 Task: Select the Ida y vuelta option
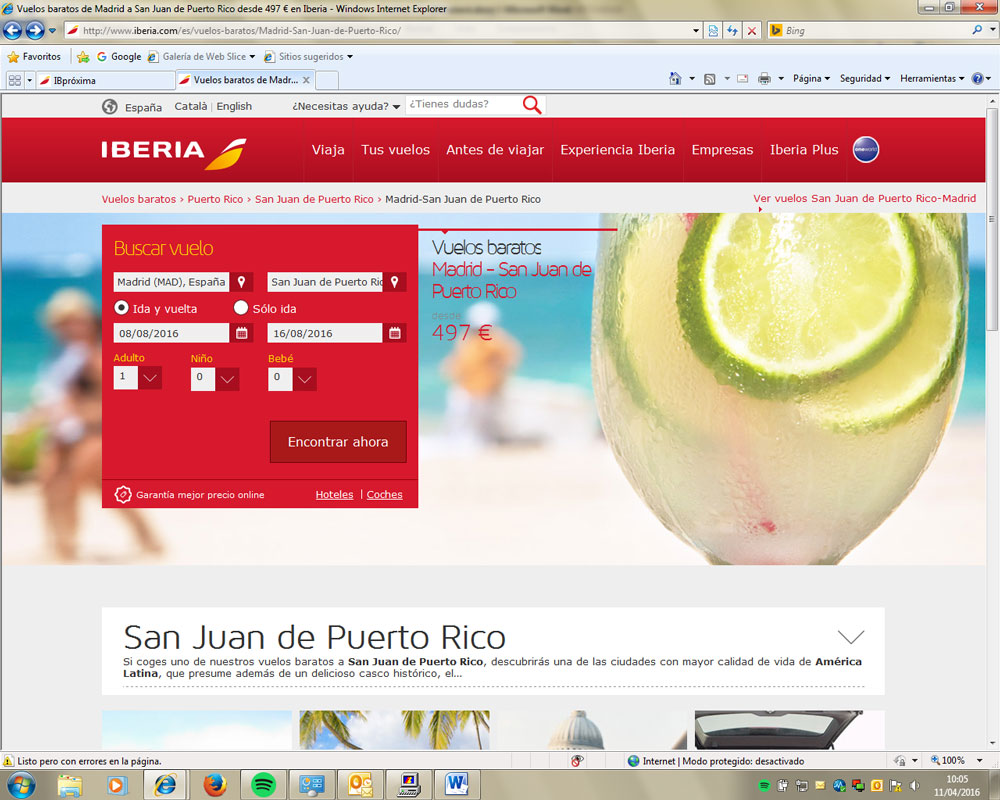122,308
